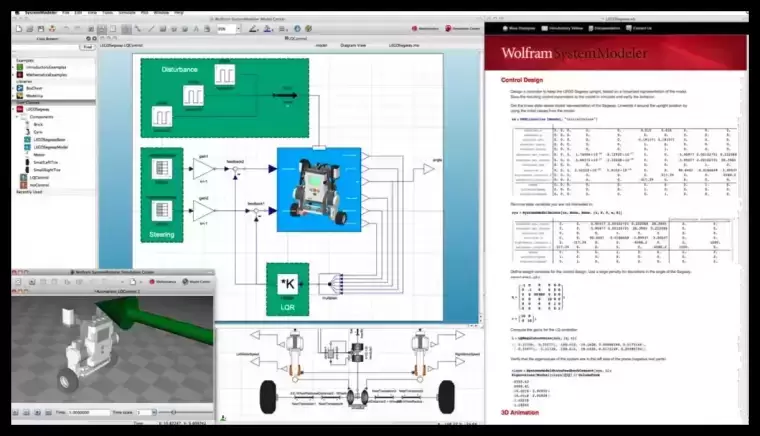Open the Edit menu
The image size is (760, 436).
click(79, 13)
